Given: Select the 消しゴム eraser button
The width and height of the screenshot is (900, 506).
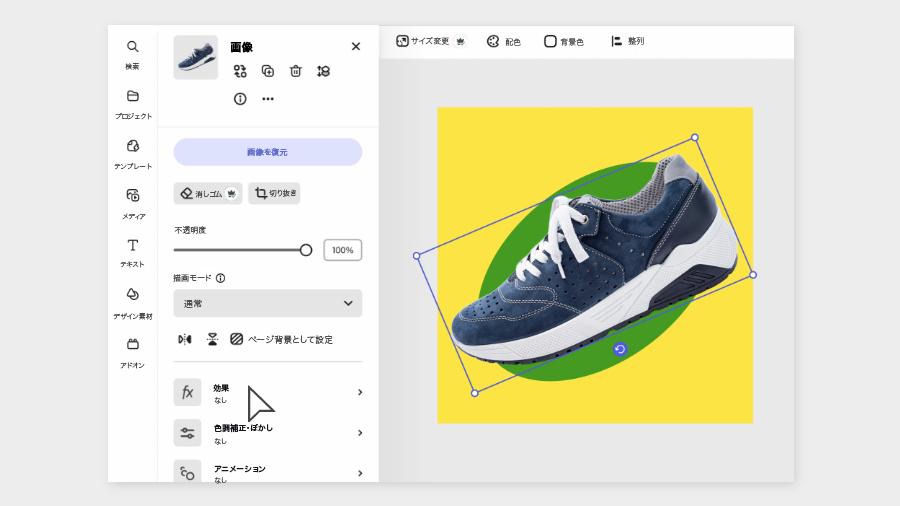Looking at the screenshot, I should pos(208,193).
